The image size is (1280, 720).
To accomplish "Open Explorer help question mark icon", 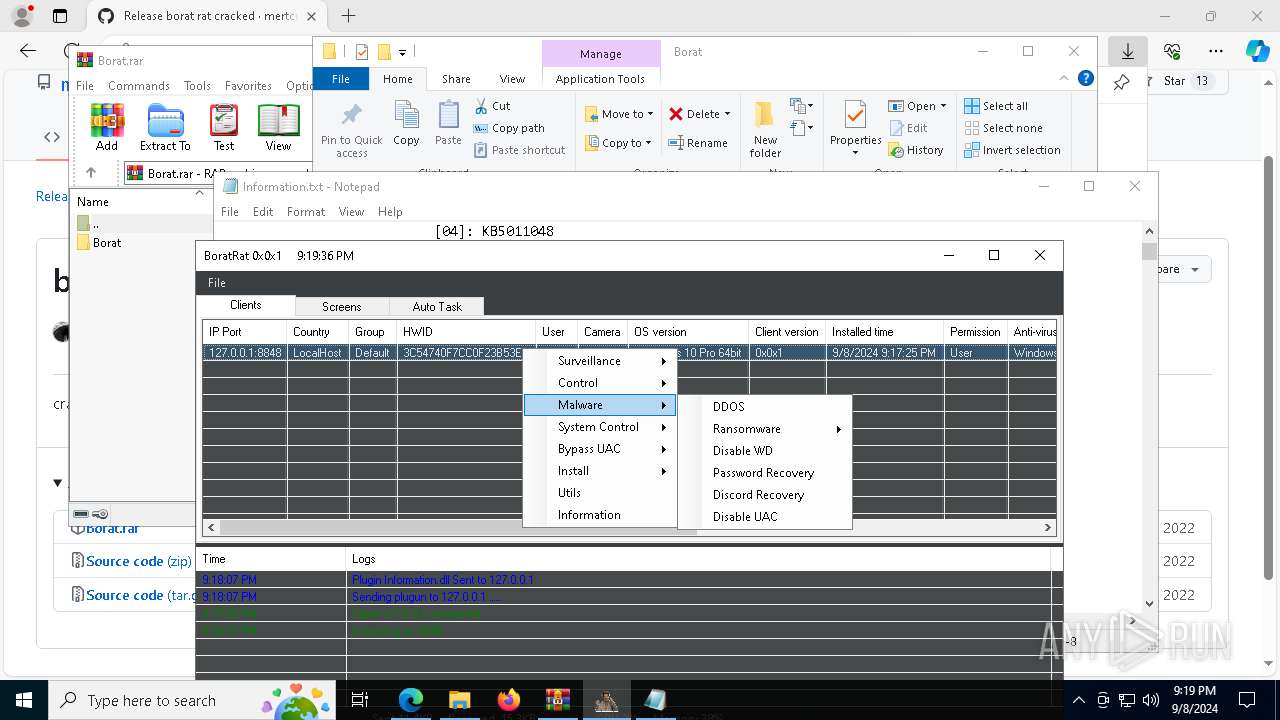I will point(1086,78).
